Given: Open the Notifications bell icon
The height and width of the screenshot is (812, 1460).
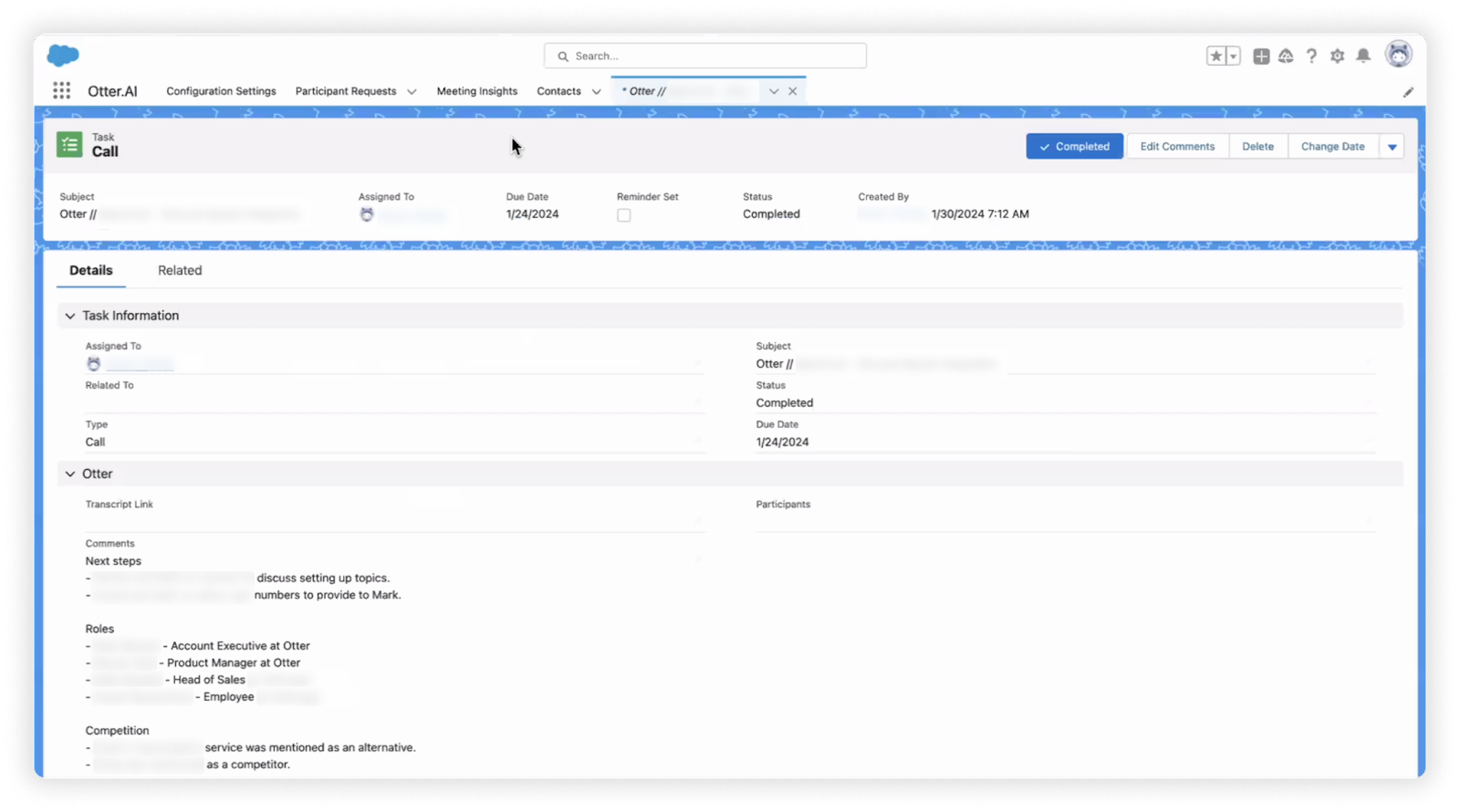Looking at the screenshot, I should pyautogui.click(x=1363, y=57).
